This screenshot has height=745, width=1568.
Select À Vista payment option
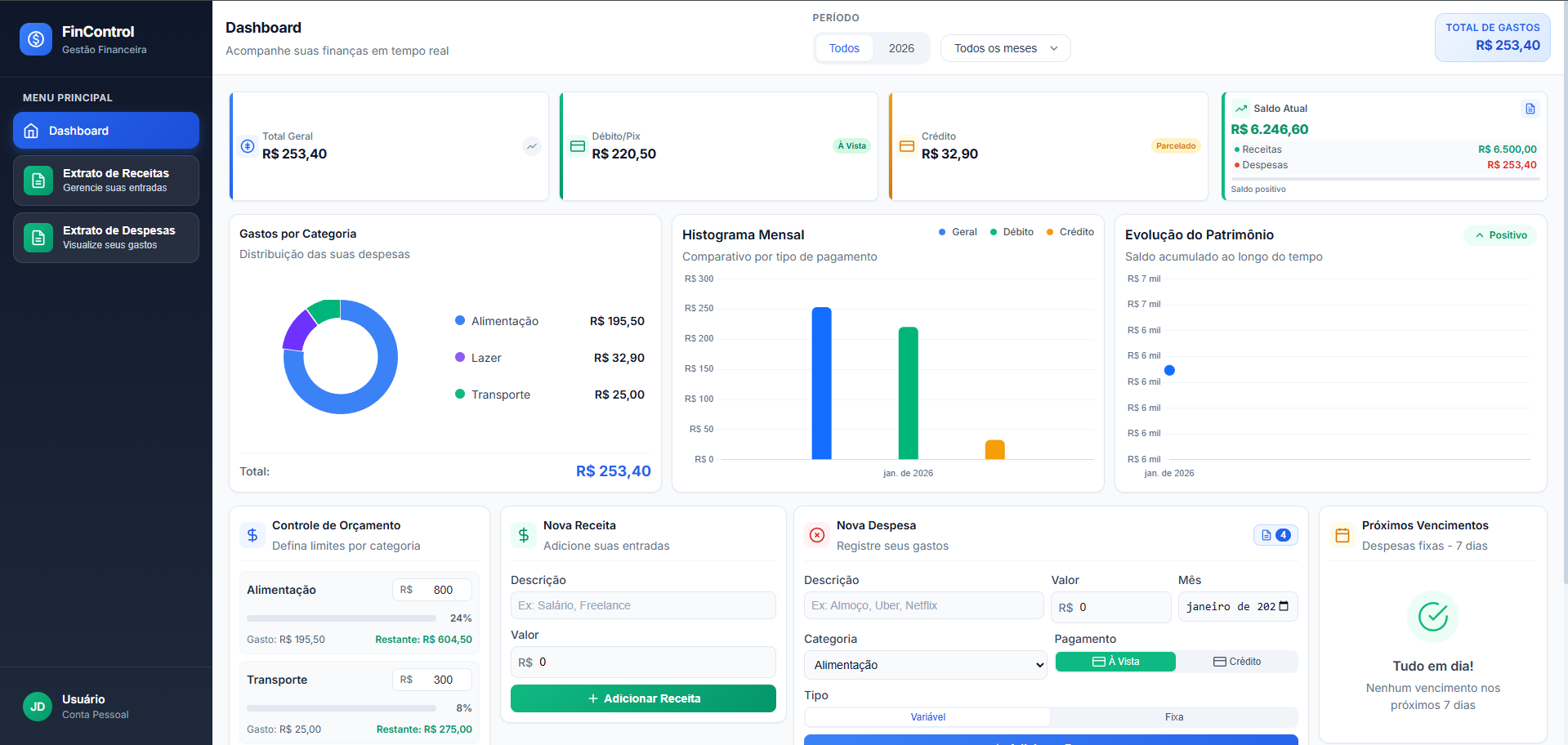[1115, 662]
